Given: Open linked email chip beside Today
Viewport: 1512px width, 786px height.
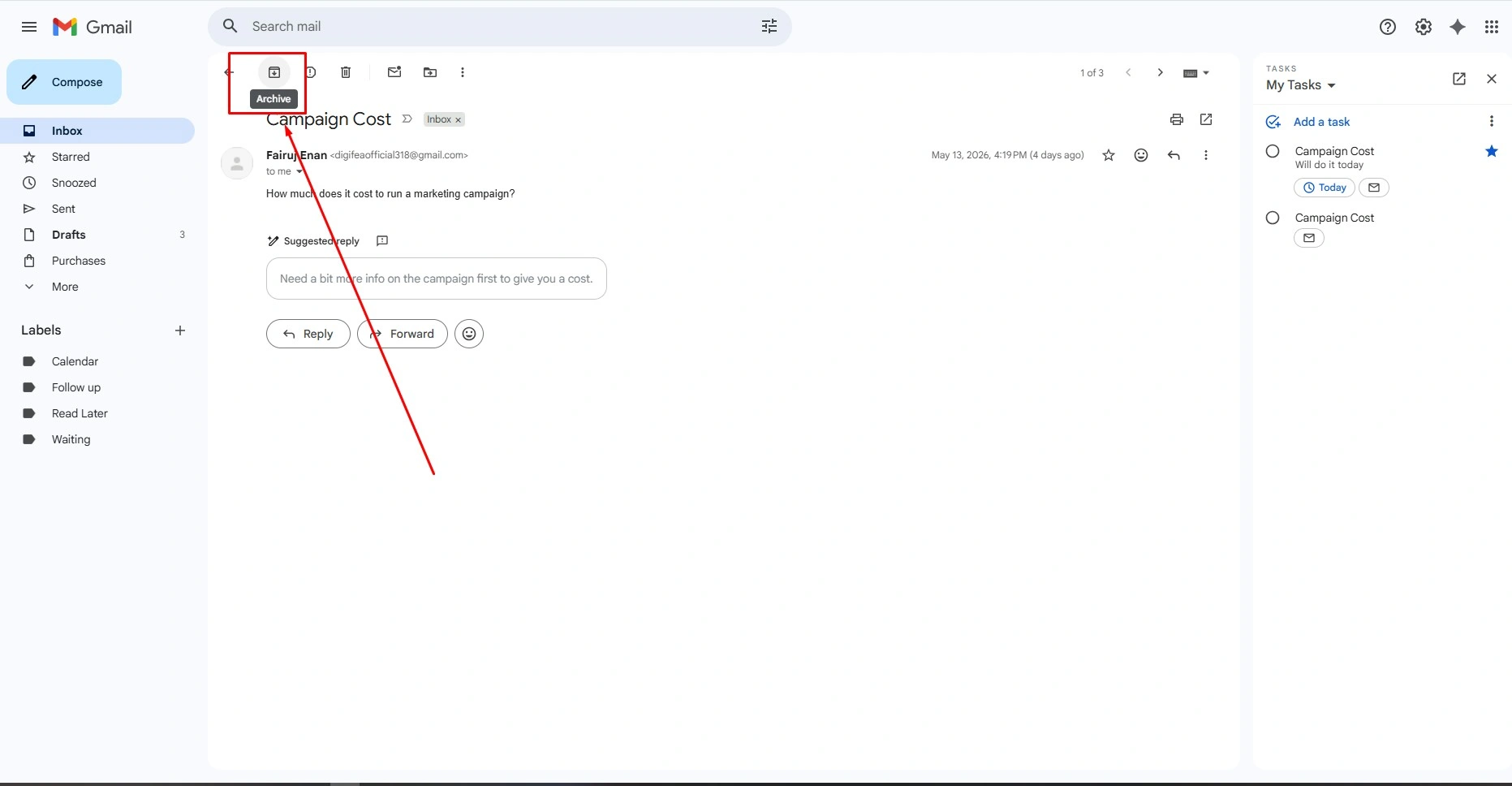Looking at the screenshot, I should point(1374,188).
